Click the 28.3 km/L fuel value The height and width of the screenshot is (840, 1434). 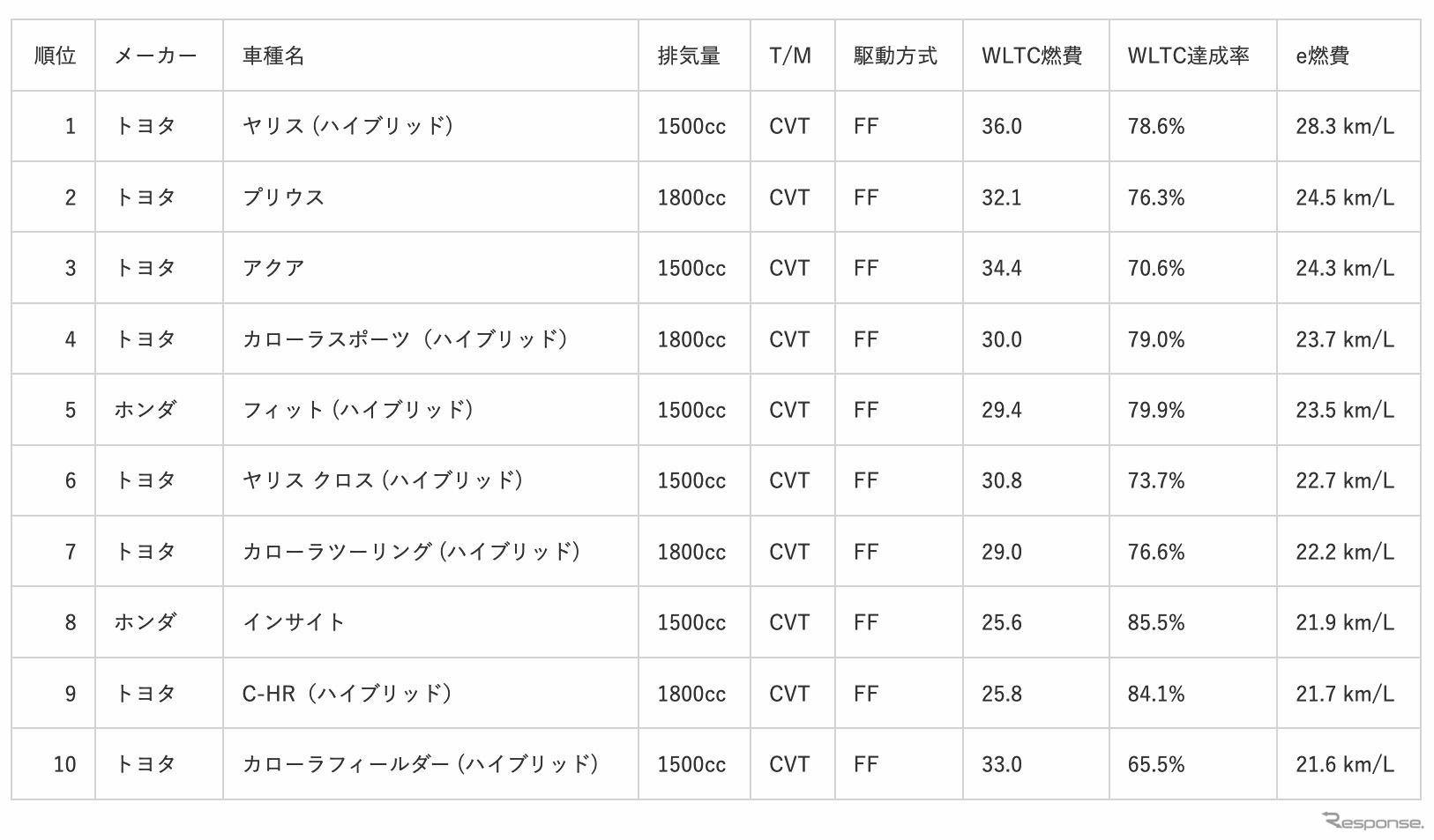[x=1344, y=126]
